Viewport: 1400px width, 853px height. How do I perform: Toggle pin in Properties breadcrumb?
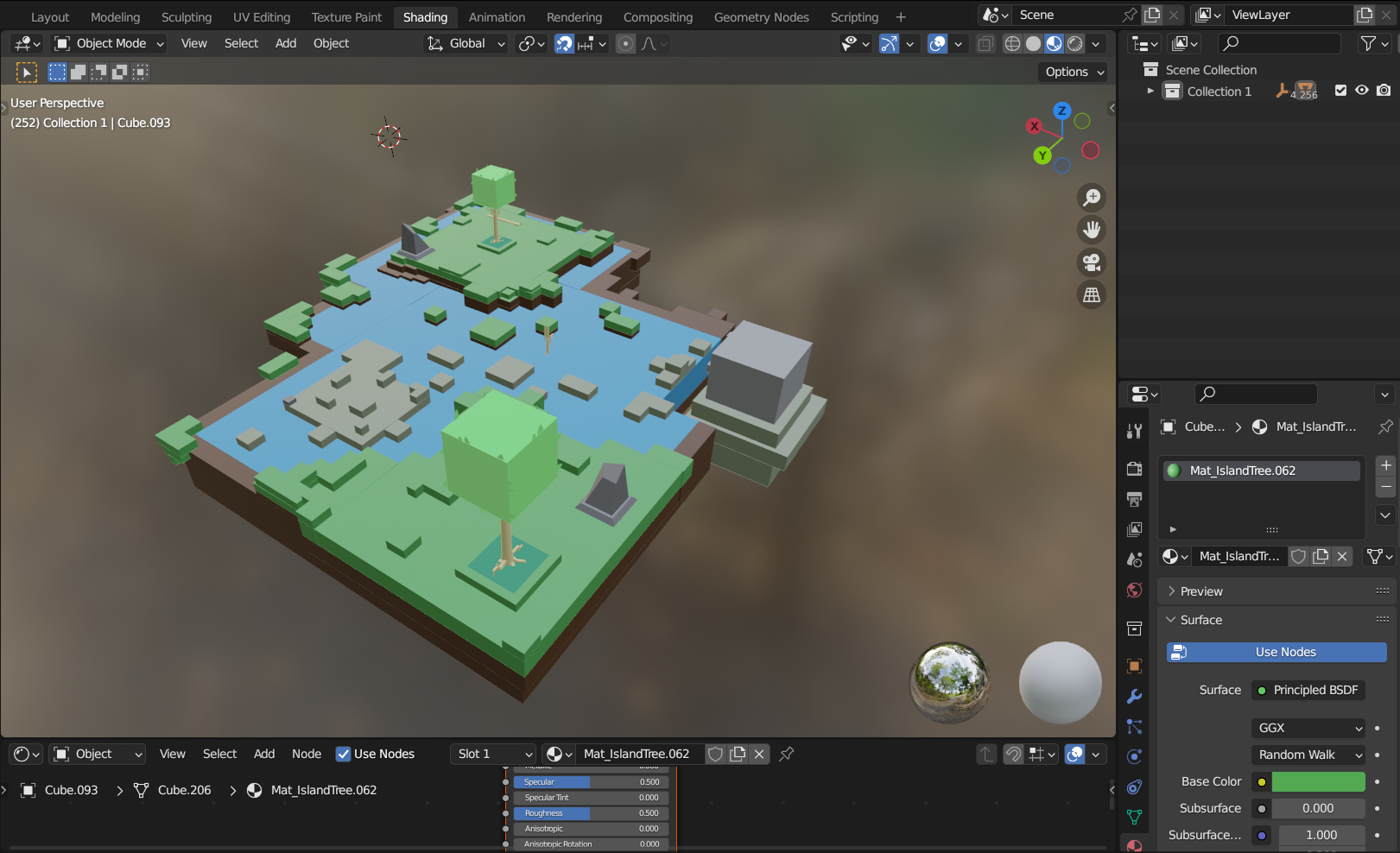[1385, 426]
